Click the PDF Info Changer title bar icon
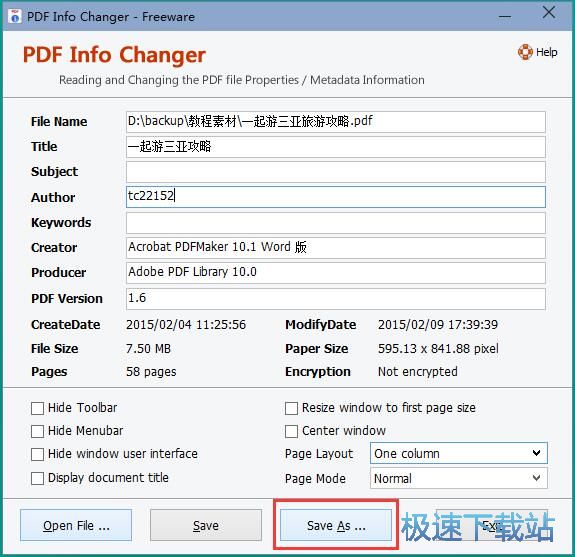This screenshot has height=557, width=575. coord(15,17)
